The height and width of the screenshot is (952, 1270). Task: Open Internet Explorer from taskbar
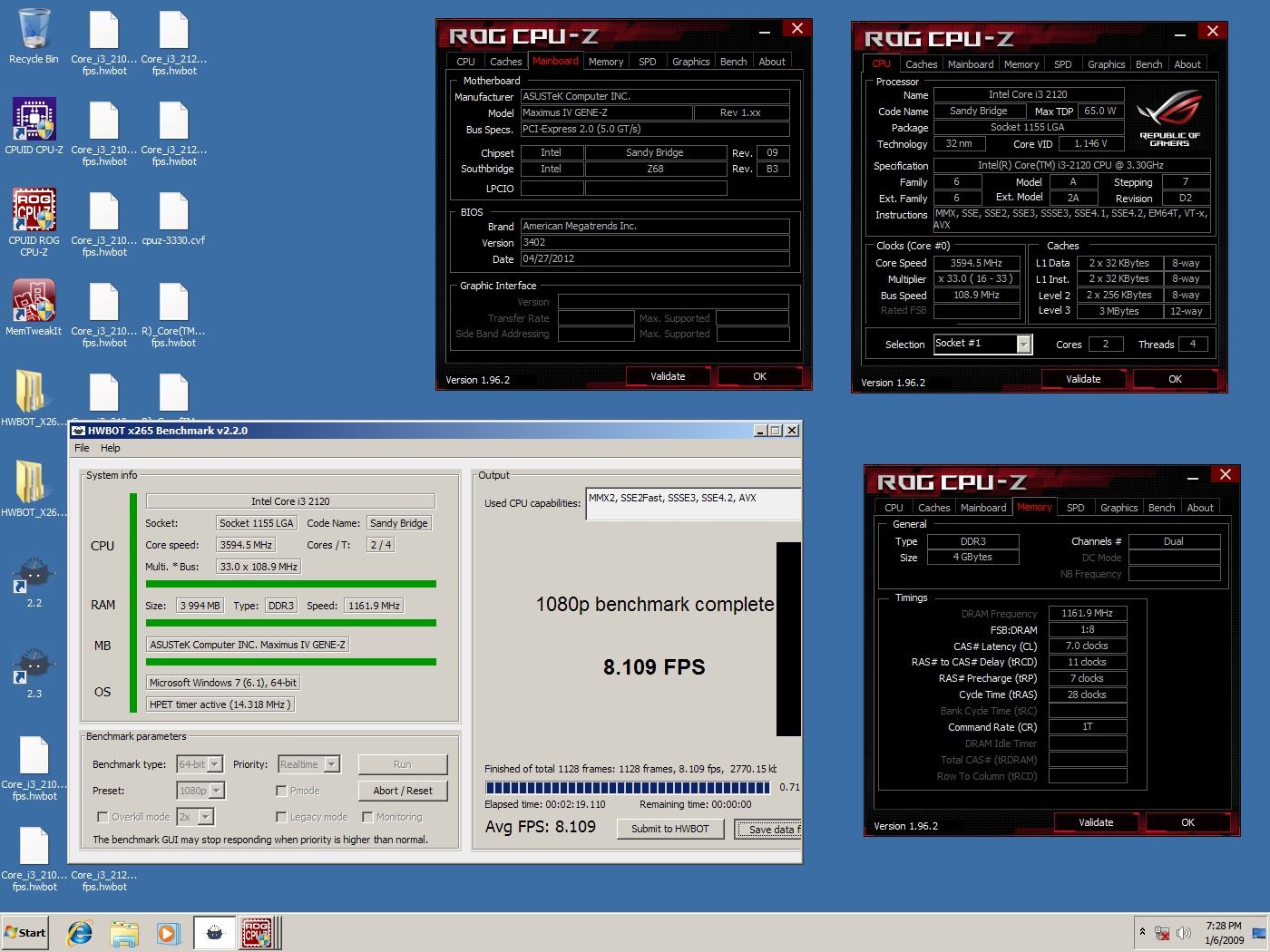tap(80, 933)
